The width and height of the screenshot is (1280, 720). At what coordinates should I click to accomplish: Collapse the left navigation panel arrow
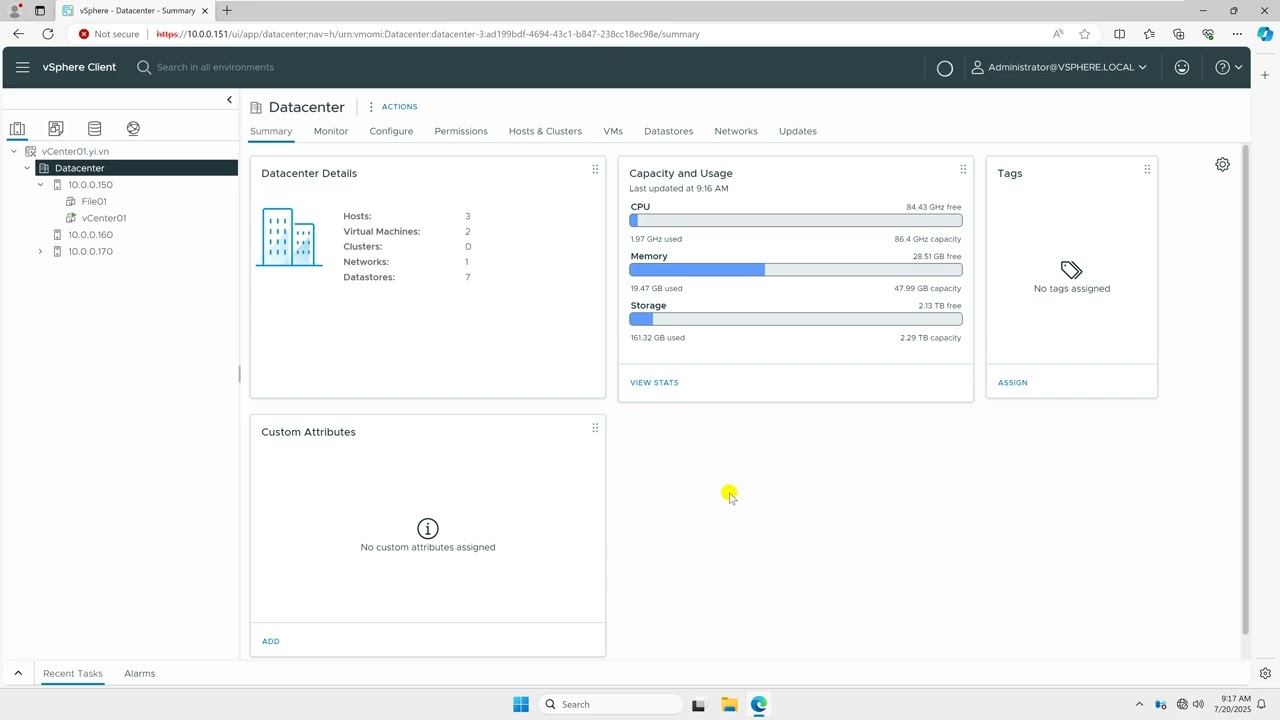pos(229,100)
